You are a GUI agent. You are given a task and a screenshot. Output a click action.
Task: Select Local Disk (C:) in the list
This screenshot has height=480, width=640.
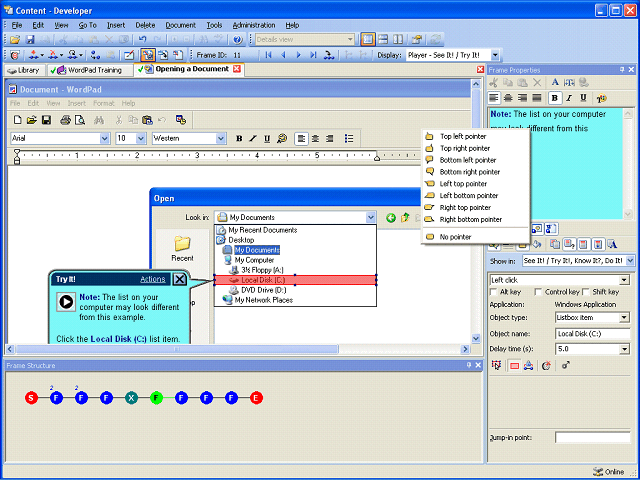(x=296, y=280)
